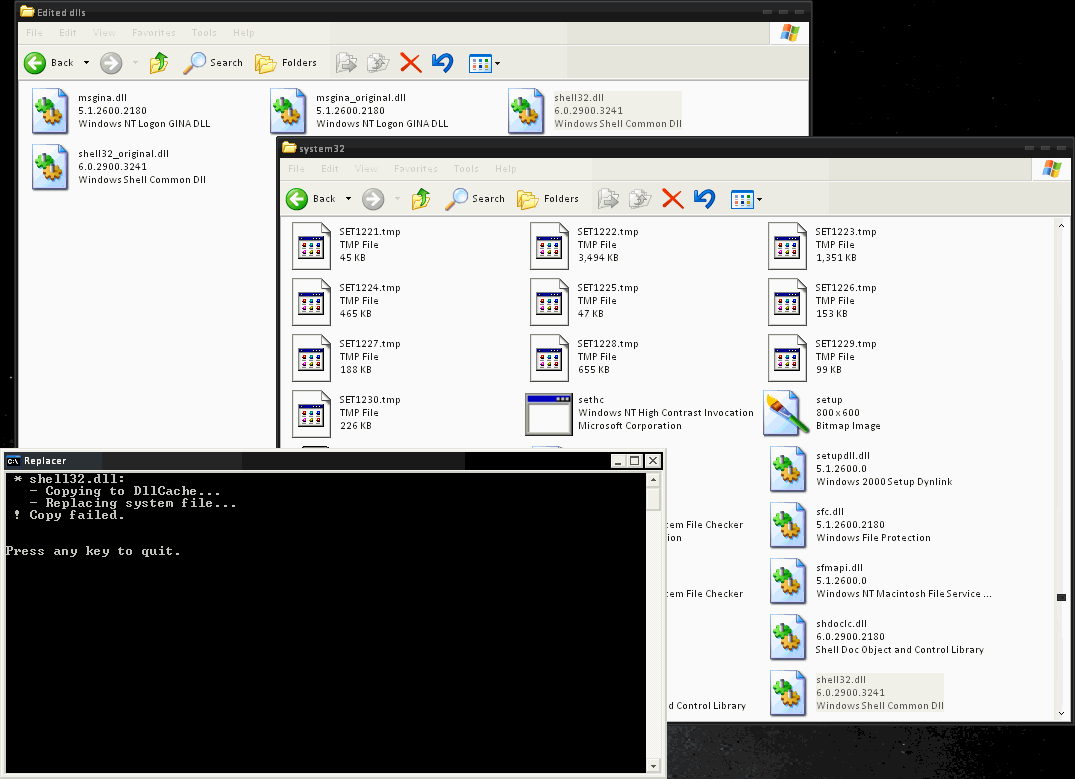Open File menu in Edited dlls window

click(x=34, y=32)
